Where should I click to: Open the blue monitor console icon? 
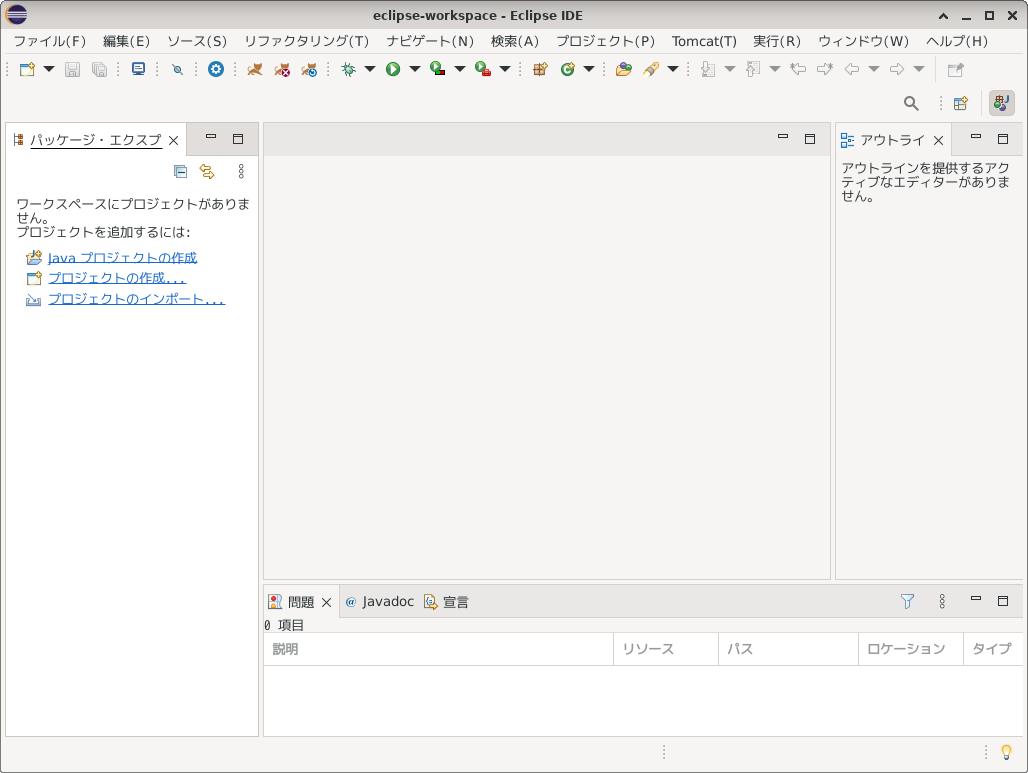(x=138, y=69)
